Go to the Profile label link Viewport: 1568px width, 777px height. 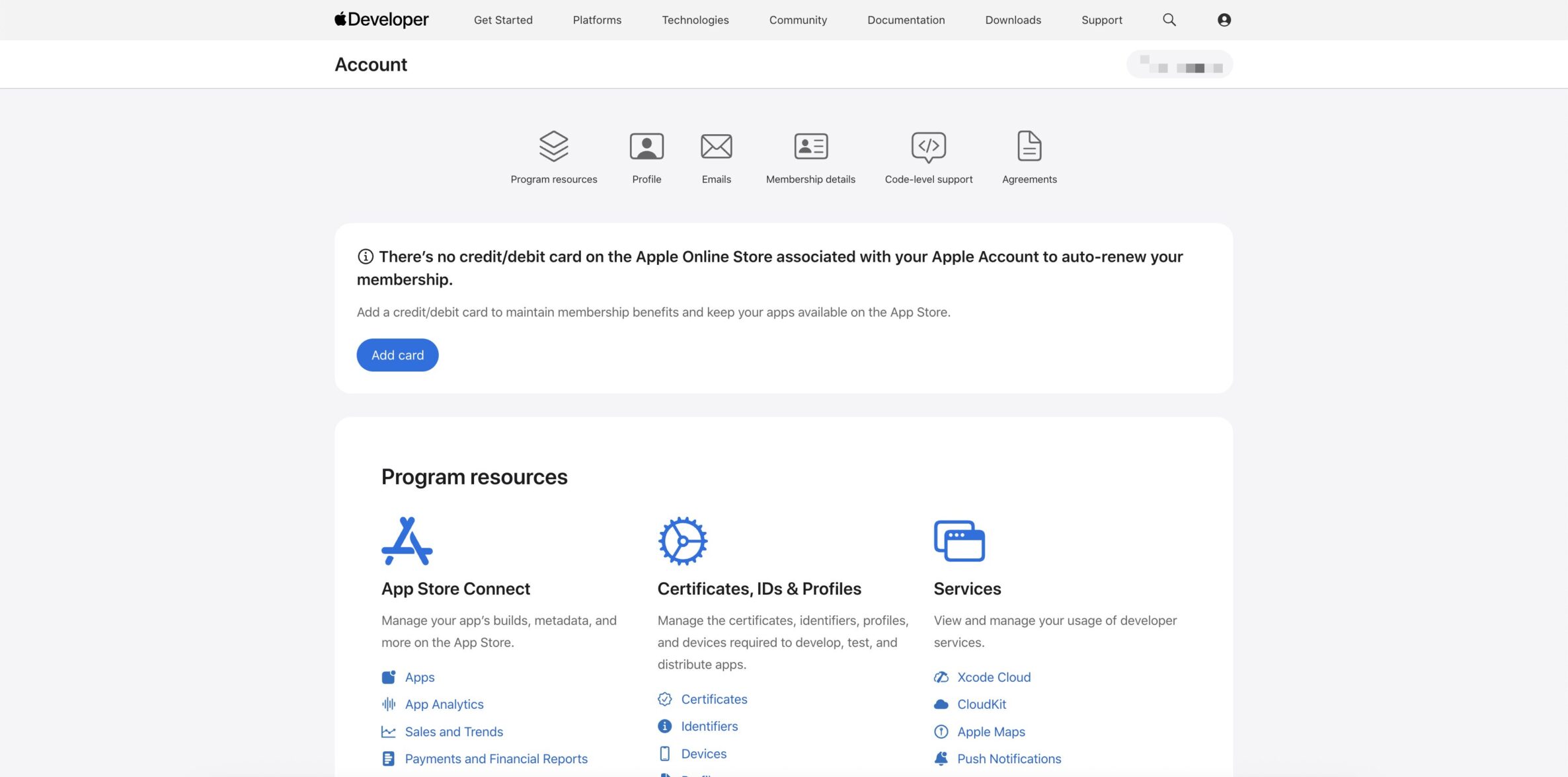coord(647,179)
